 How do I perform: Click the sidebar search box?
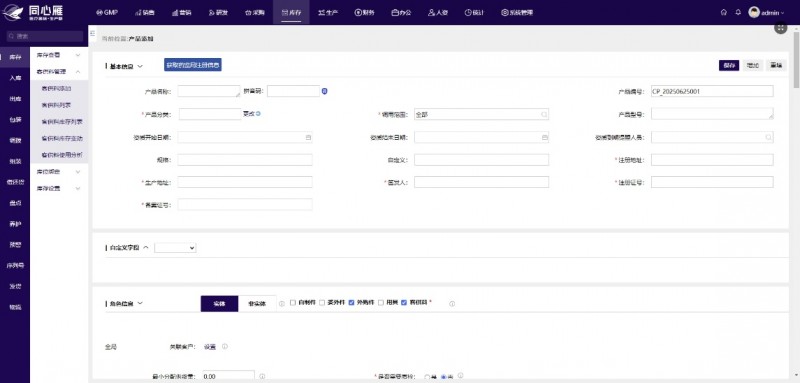(44, 36)
